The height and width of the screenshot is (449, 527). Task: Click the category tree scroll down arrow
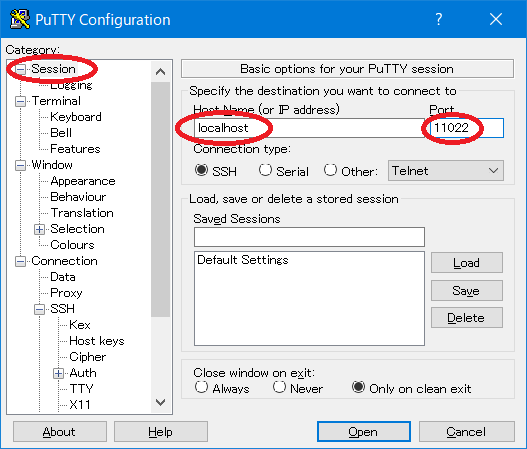coord(161,402)
